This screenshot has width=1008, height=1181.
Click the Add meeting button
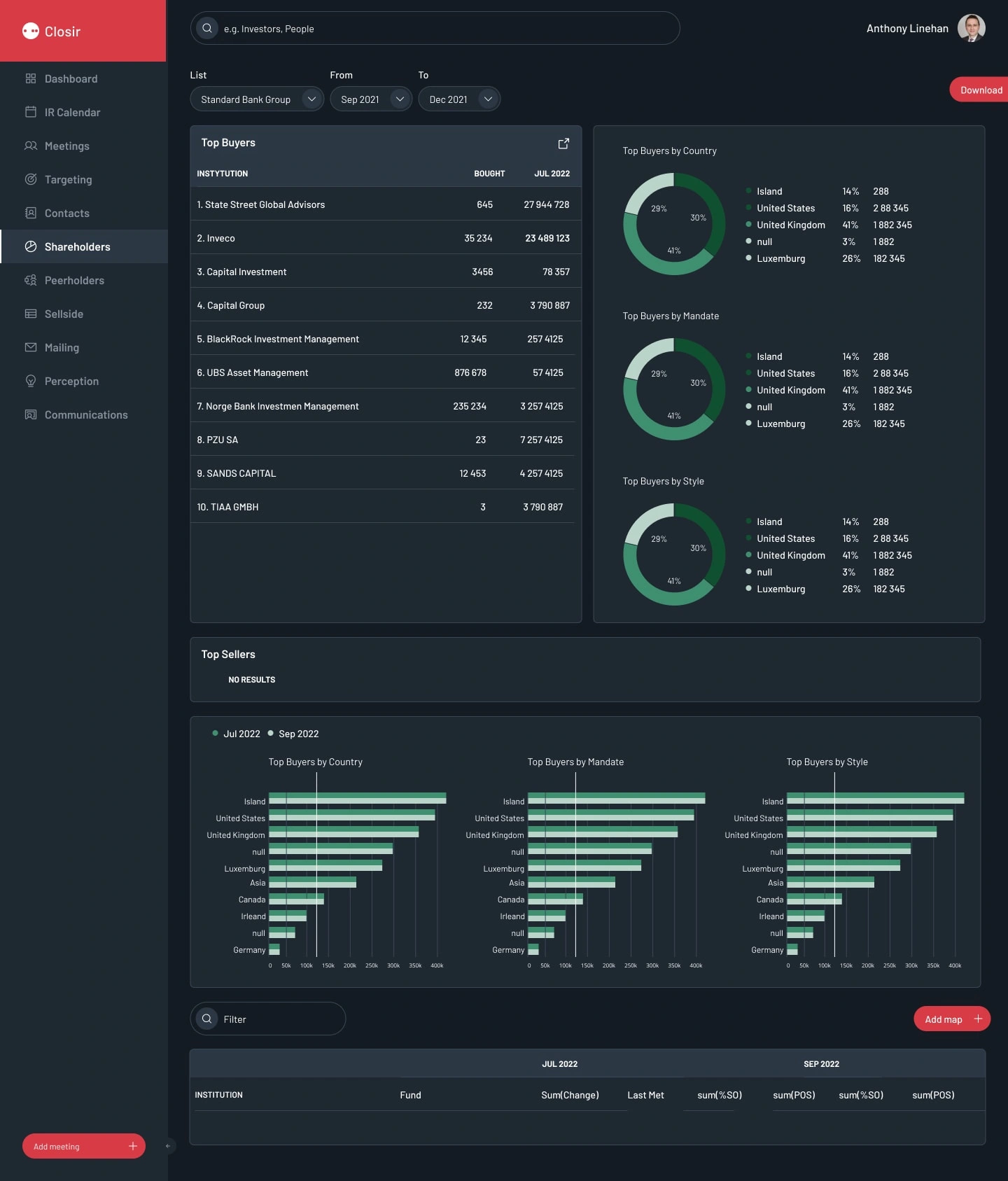84,1146
